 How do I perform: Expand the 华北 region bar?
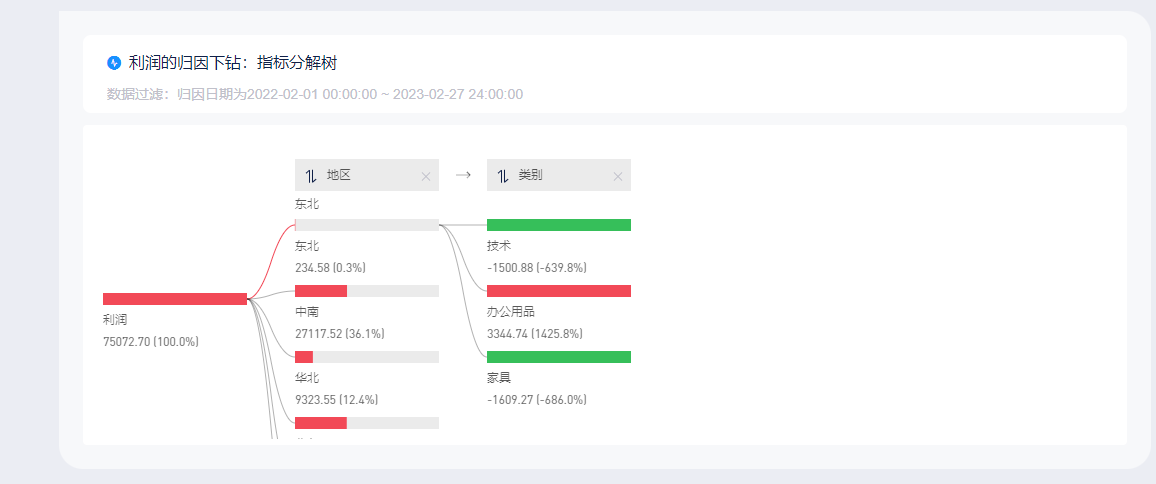click(367, 357)
